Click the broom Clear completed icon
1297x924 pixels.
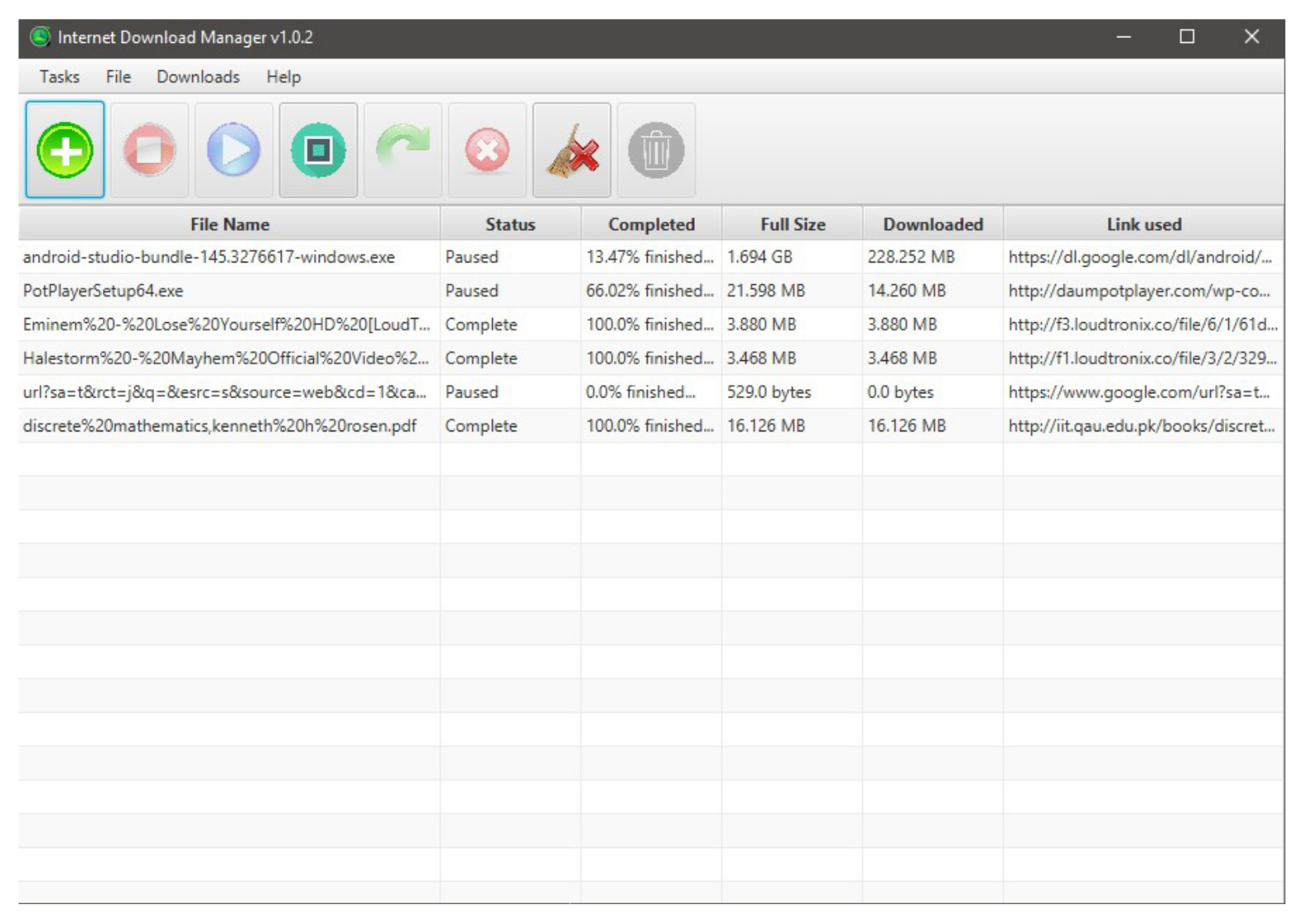point(571,150)
